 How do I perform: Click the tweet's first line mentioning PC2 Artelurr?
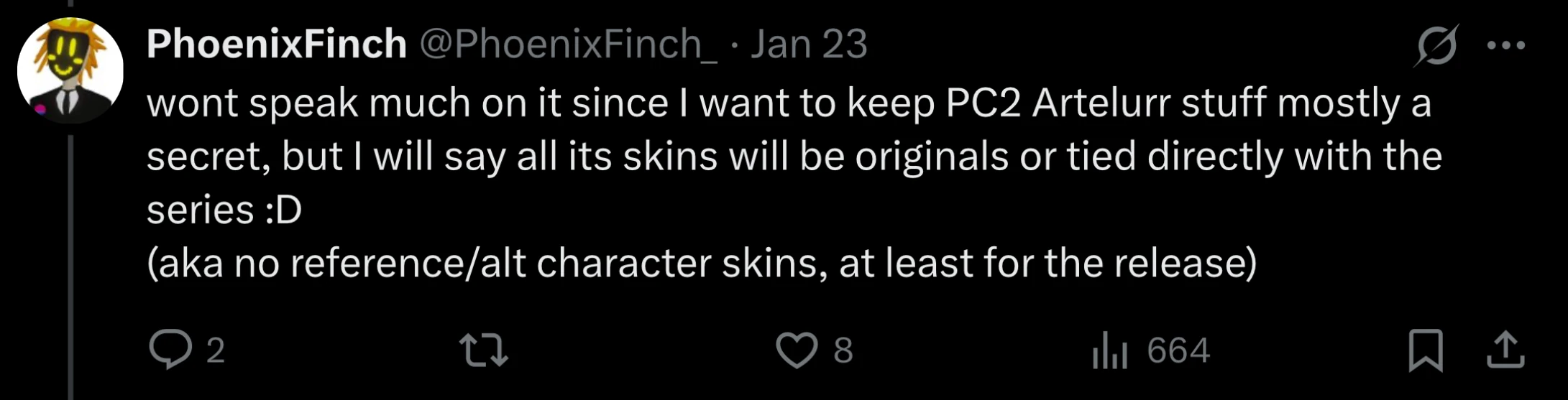789,103
